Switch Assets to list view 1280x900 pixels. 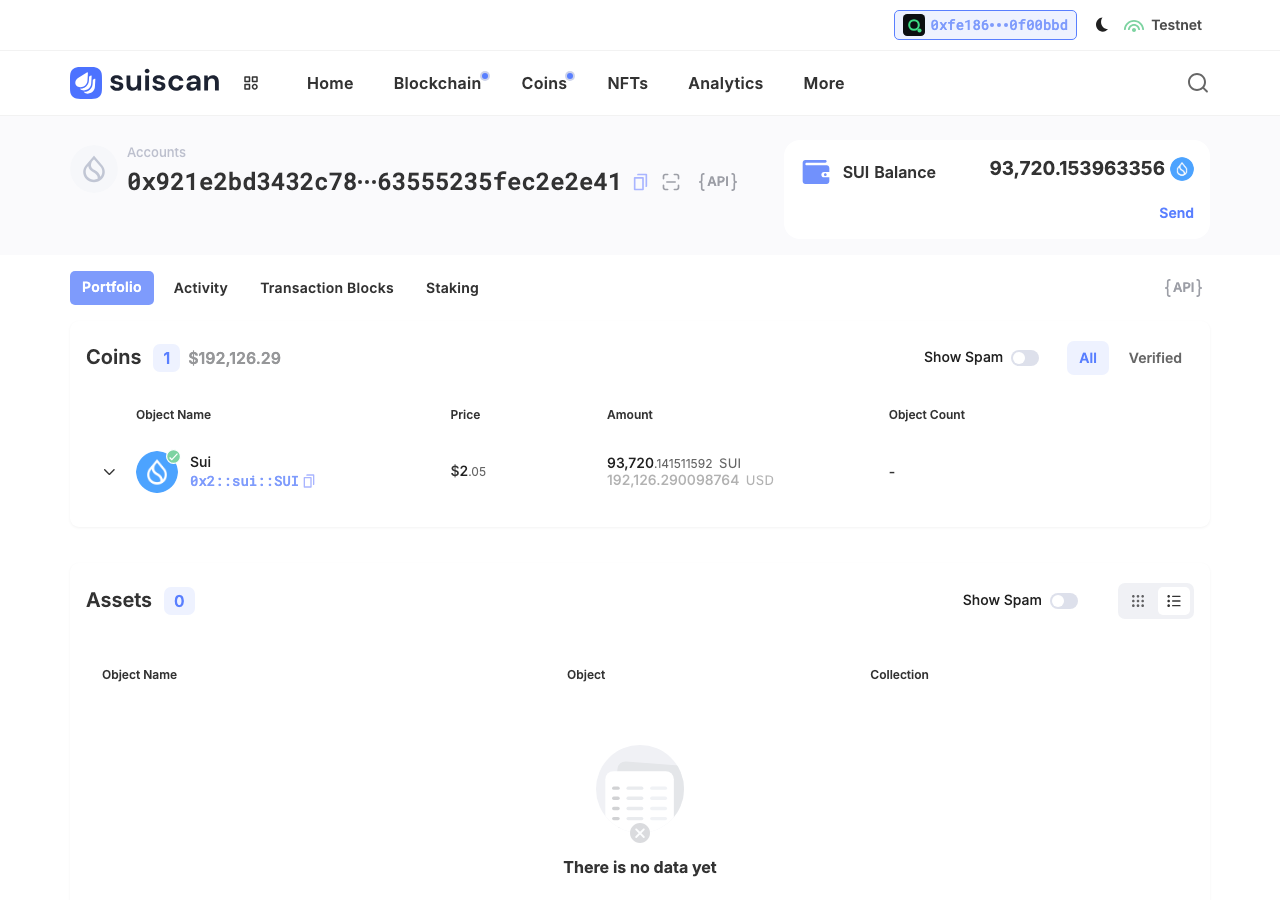(1174, 601)
